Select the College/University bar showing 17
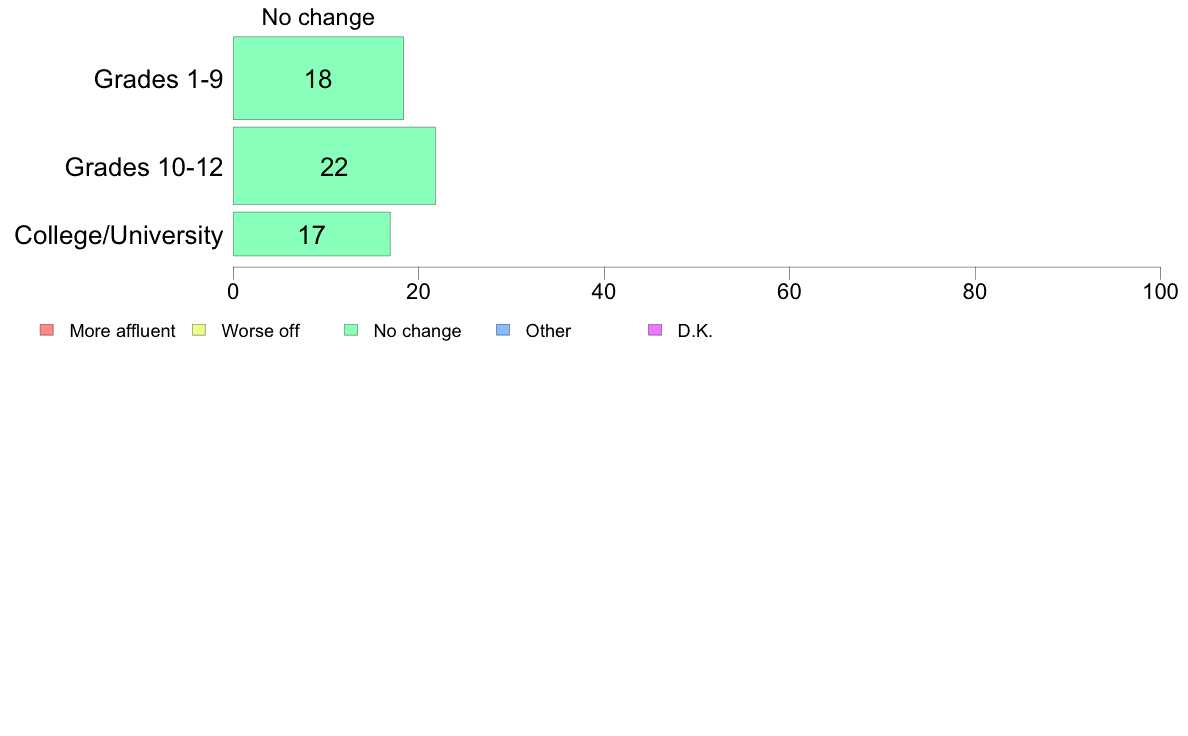Screen dimensions: 1188x736 pos(311,234)
